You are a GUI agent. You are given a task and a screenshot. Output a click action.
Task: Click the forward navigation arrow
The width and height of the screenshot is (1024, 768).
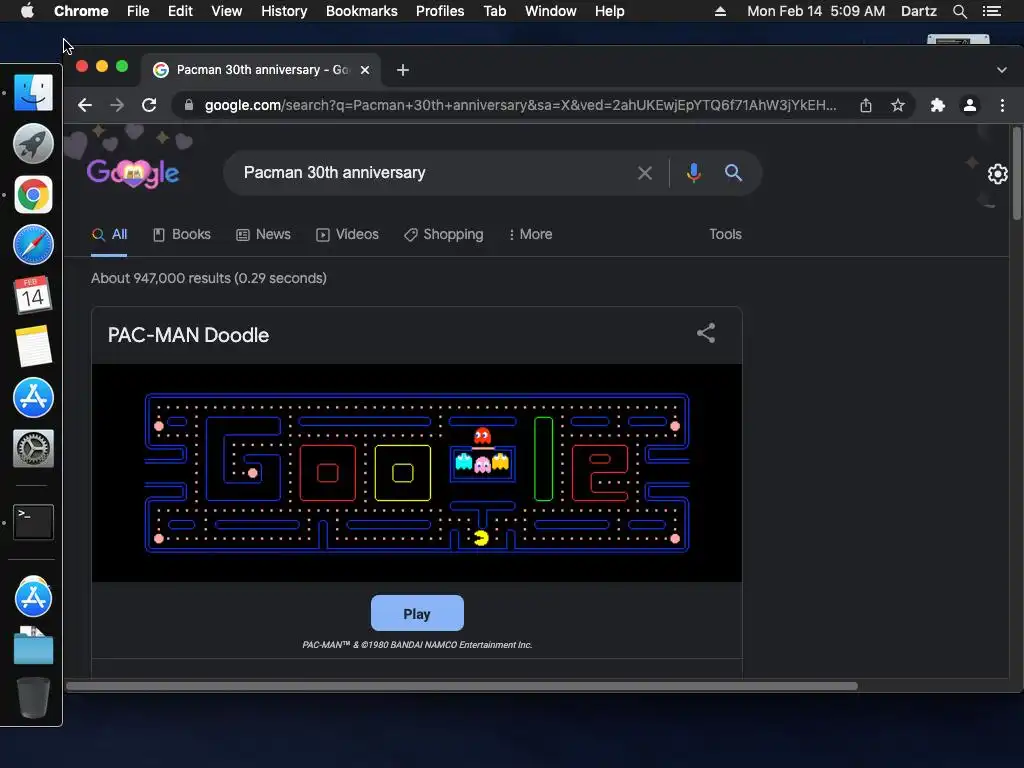click(x=117, y=105)
